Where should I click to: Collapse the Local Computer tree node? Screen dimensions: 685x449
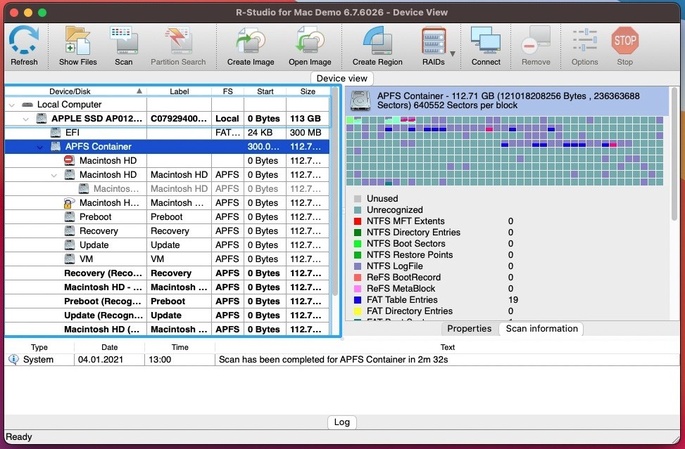point(12,105)
